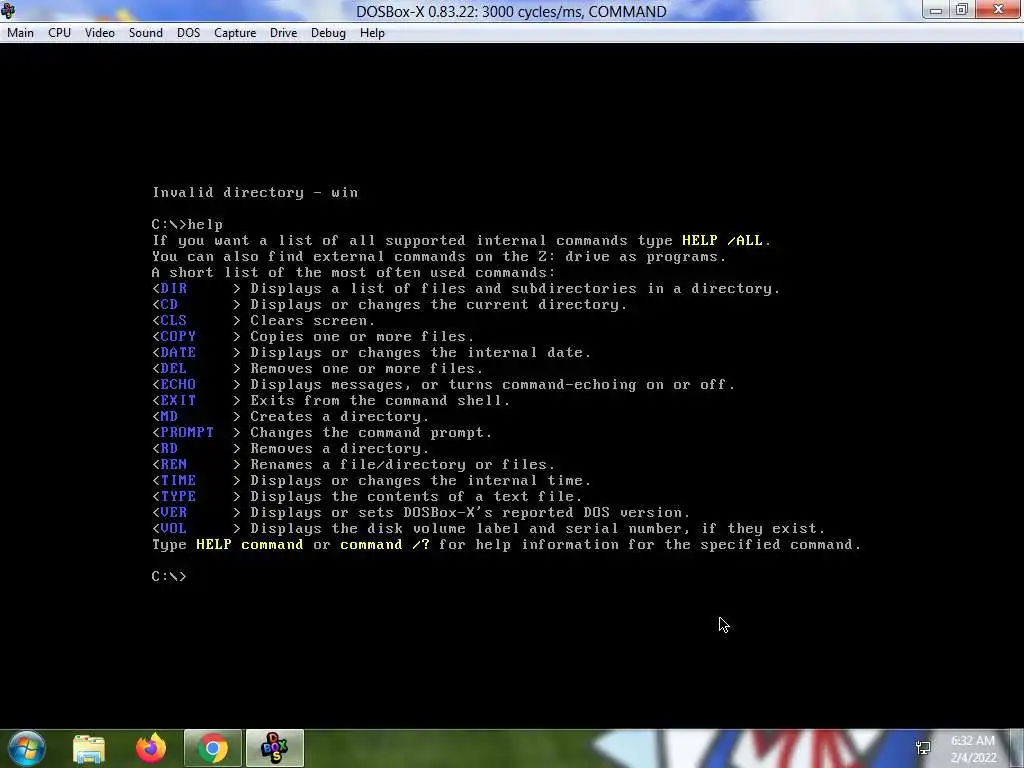
Task: Open the DOS menu
Action: tap(189, 33)
